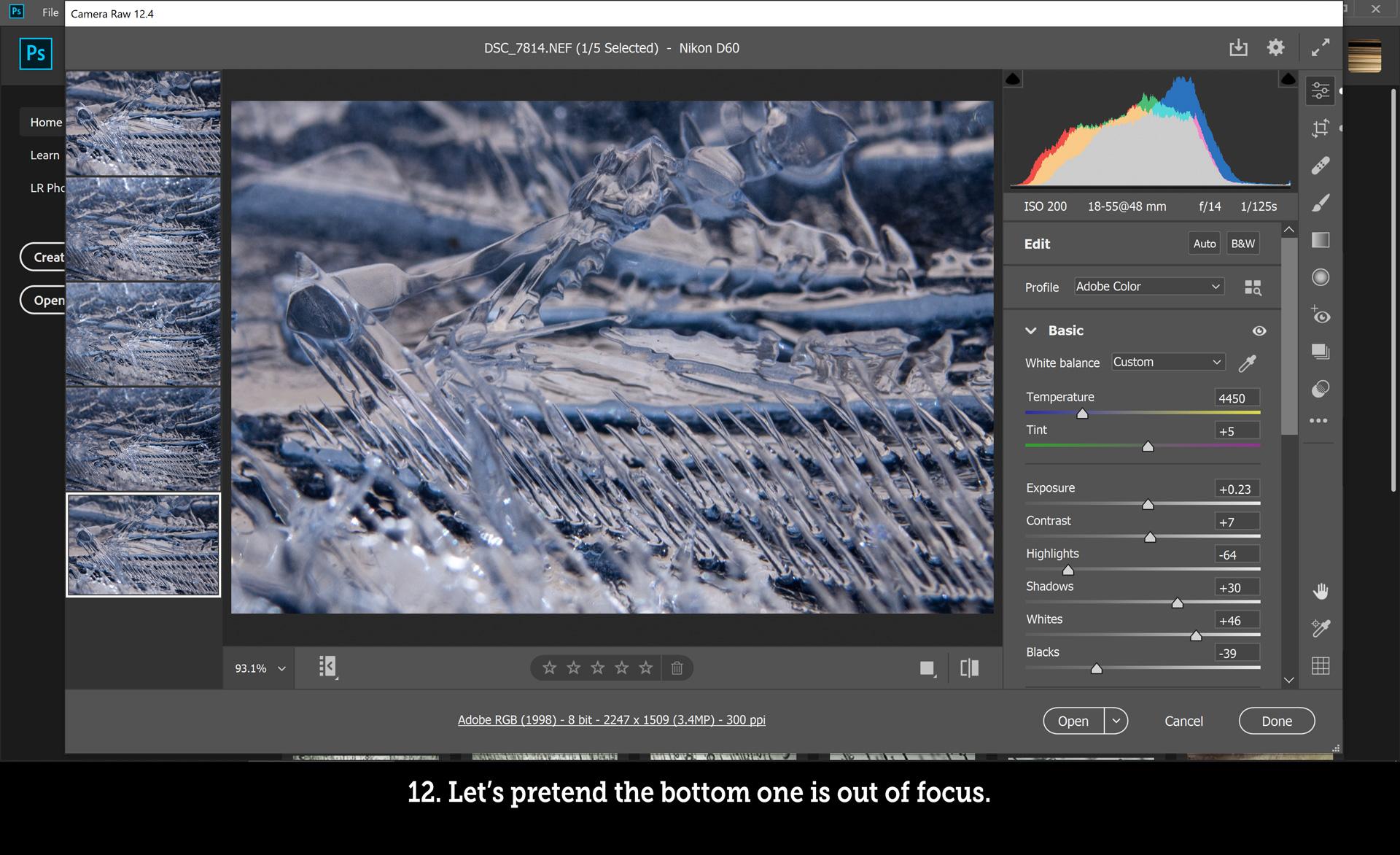Screen dimensions: 1400x855
Task: Toggle Basic panel visibility eye icon
Action: pos(1258,330)
